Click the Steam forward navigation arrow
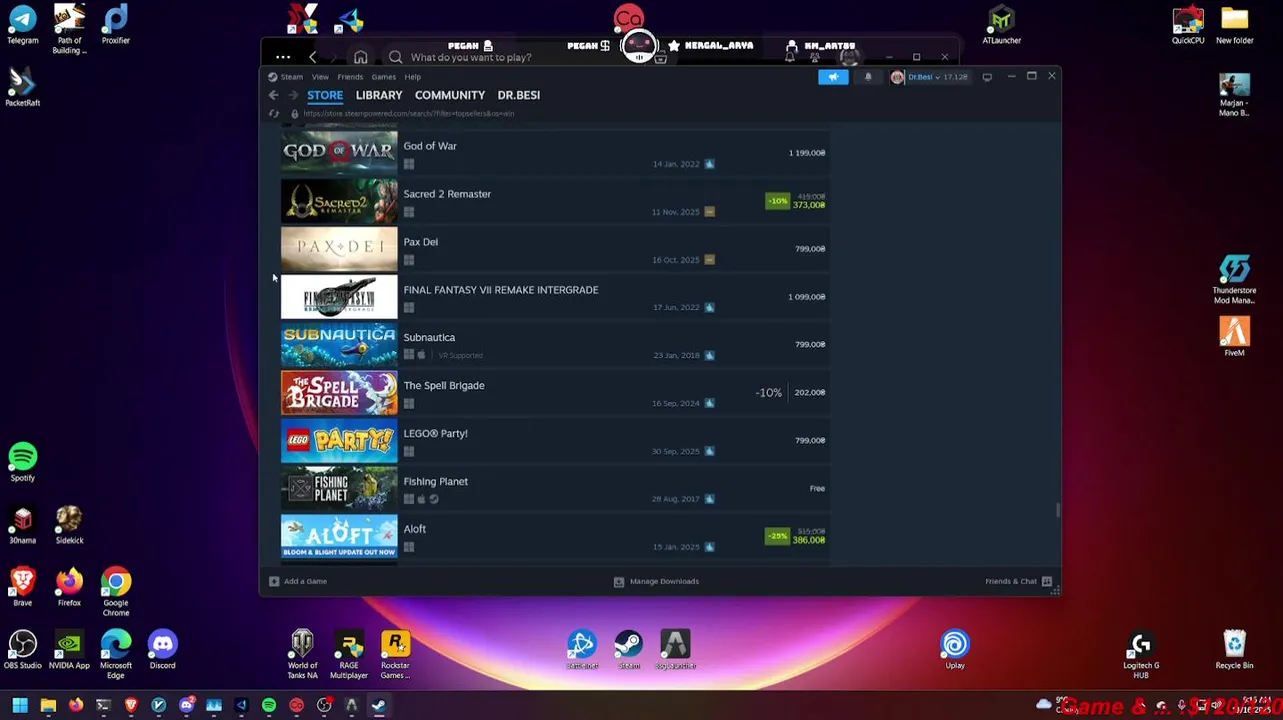Image resolution: width=1283 pixels, height=720 pixels. [x=293, y=95]
